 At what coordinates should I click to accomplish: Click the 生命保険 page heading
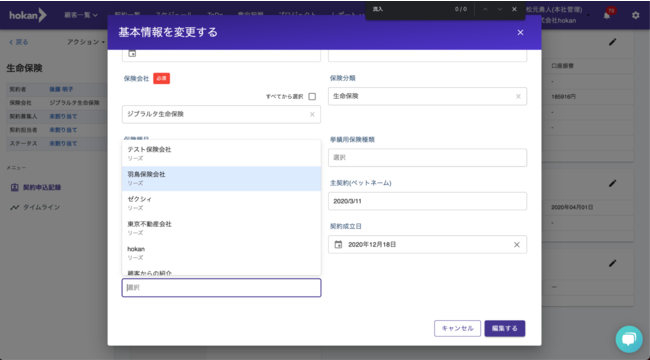[24, 68]
